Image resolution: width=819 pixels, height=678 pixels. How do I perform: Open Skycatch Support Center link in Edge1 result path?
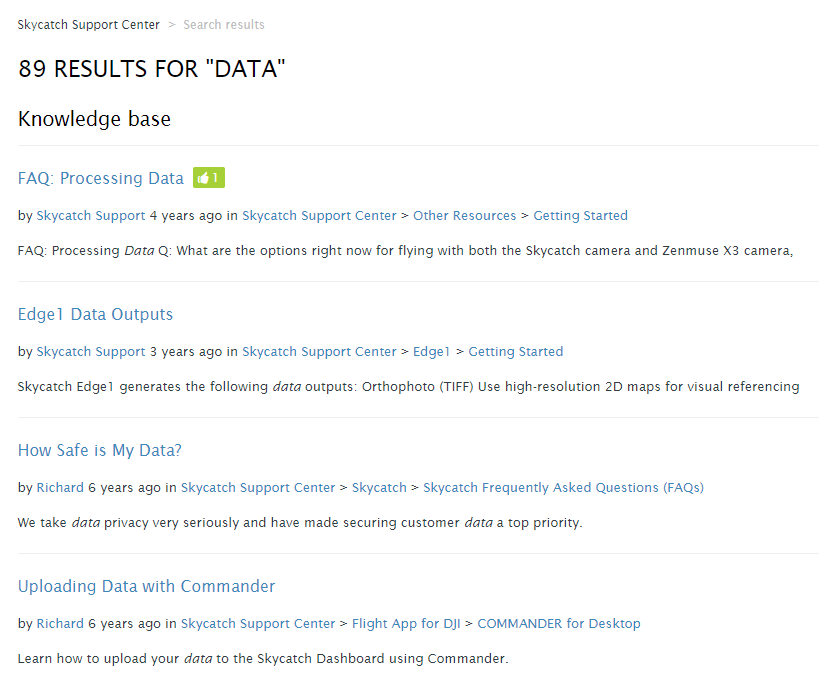pos(319,352)
